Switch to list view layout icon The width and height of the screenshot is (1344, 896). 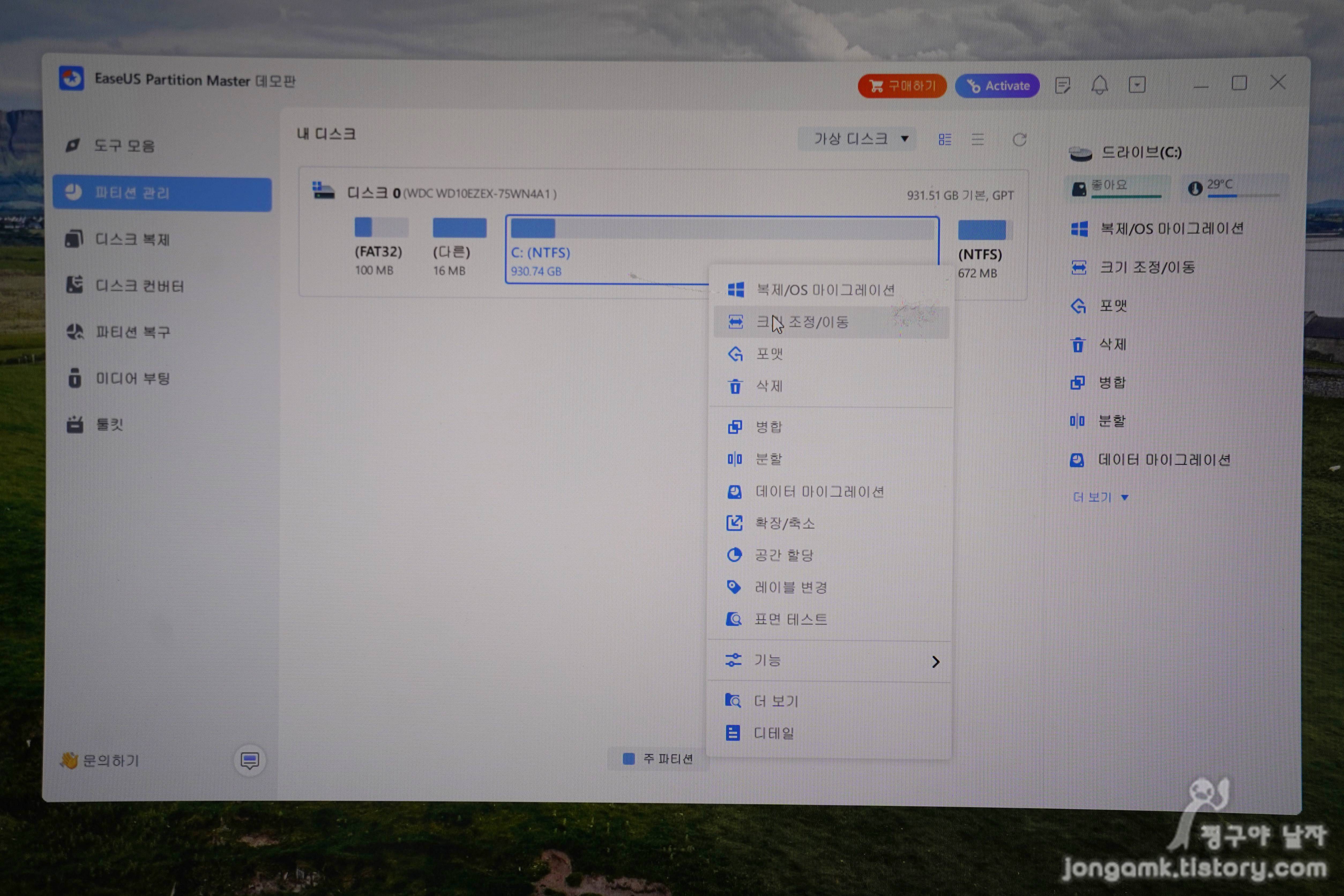pyautogui.click(x=977, y=139)
